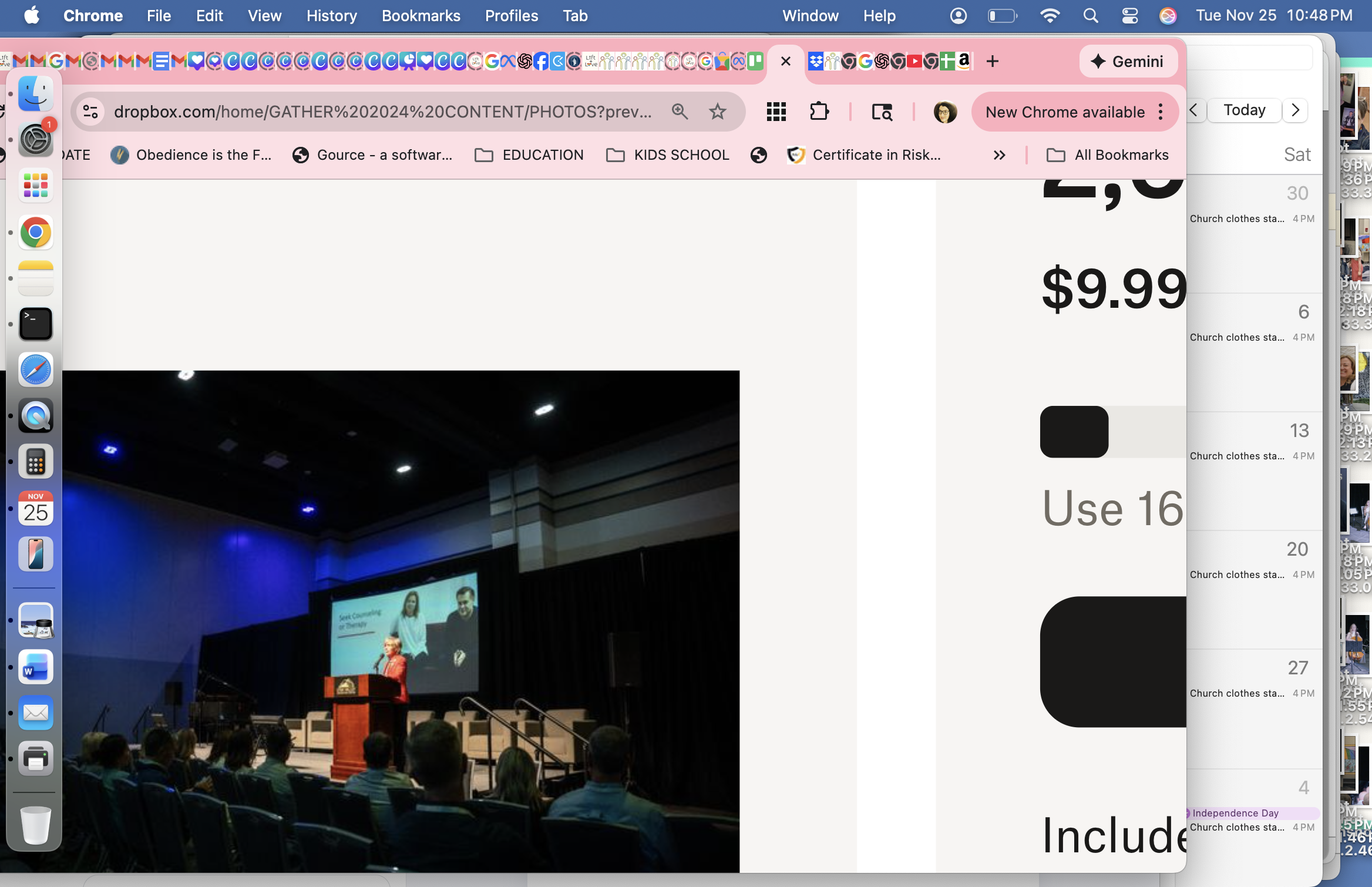Open Spotlight search in the menu bar
The height and width of the screenshot is (887, 1372).
[1091, 16]
